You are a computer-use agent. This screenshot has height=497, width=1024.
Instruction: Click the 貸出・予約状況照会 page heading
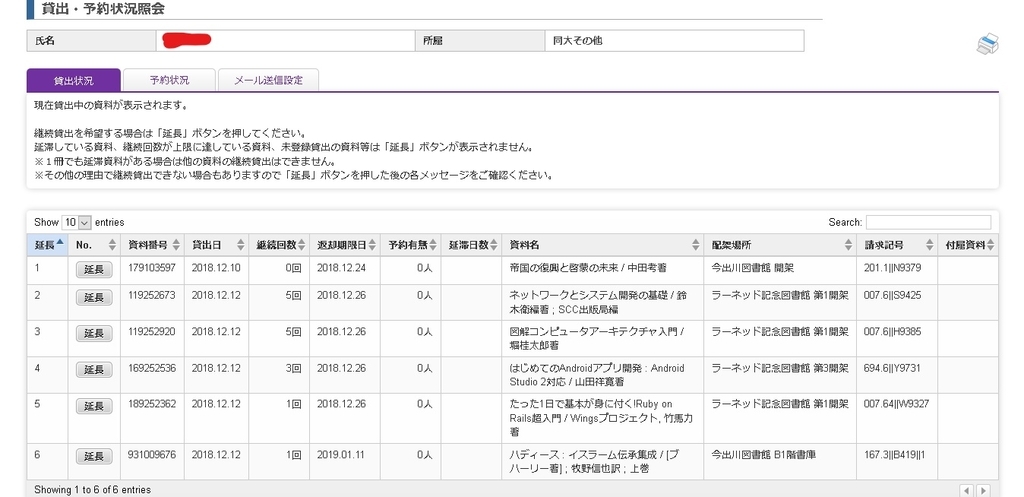(x=103, y=9)
